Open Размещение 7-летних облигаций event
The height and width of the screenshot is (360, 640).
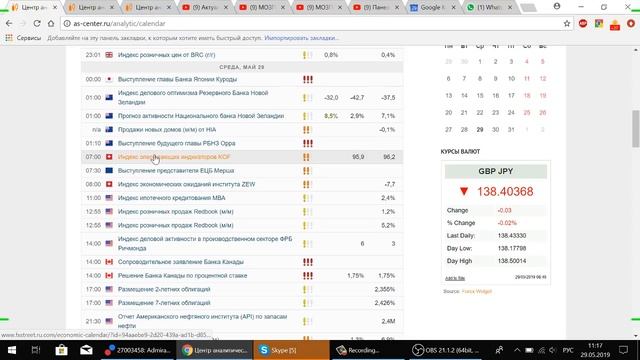pos(164,303)
